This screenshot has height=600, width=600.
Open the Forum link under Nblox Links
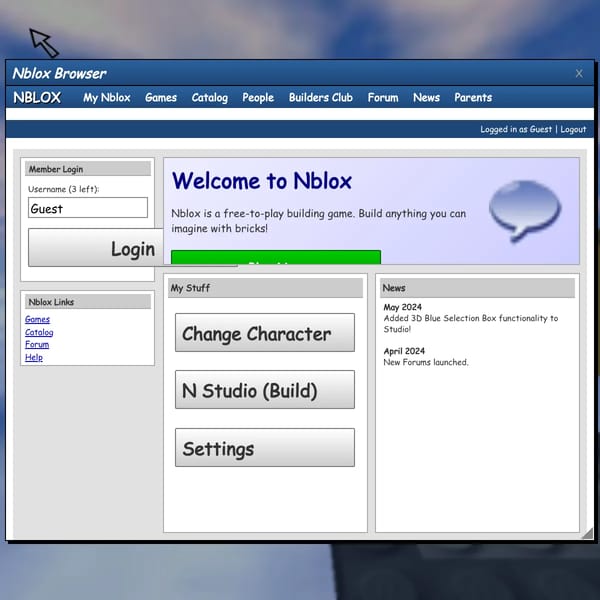37,344
